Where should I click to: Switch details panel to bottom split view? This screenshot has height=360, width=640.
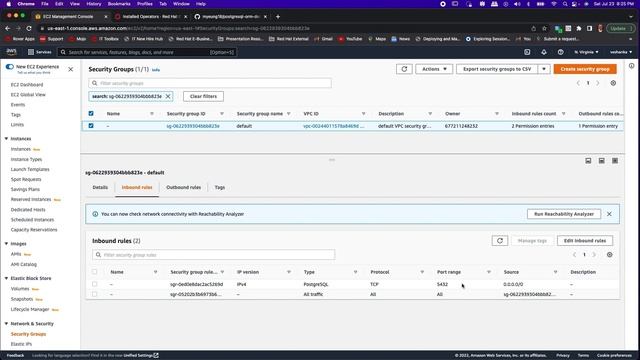[588, 161]
